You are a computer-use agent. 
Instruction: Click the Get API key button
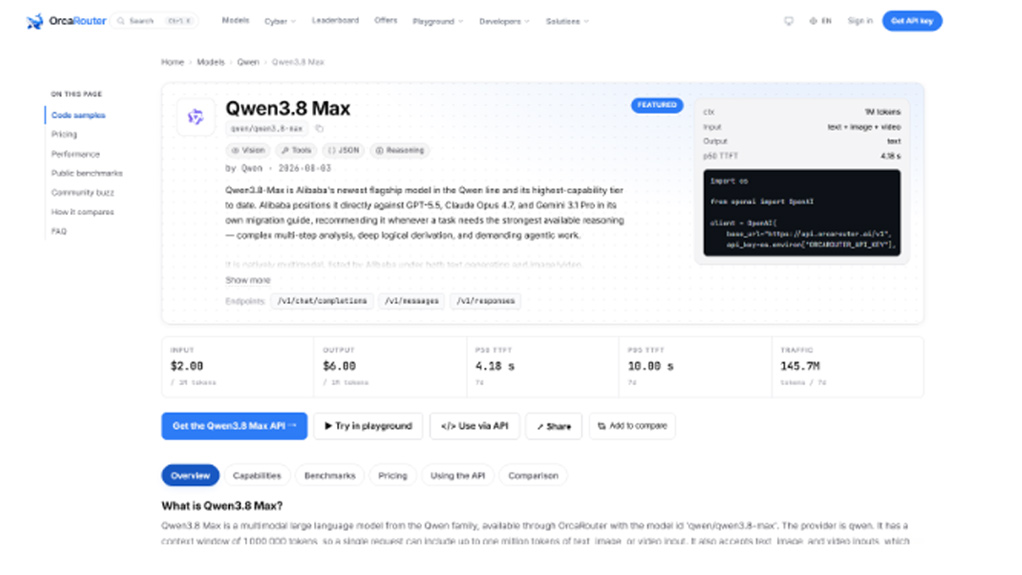tap(912, 21)
